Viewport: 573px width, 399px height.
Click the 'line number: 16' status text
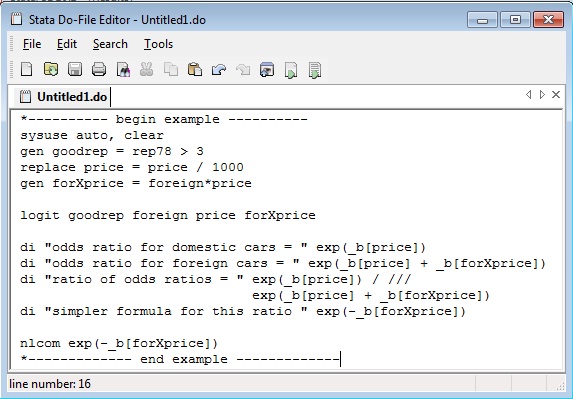pos(50,384)
